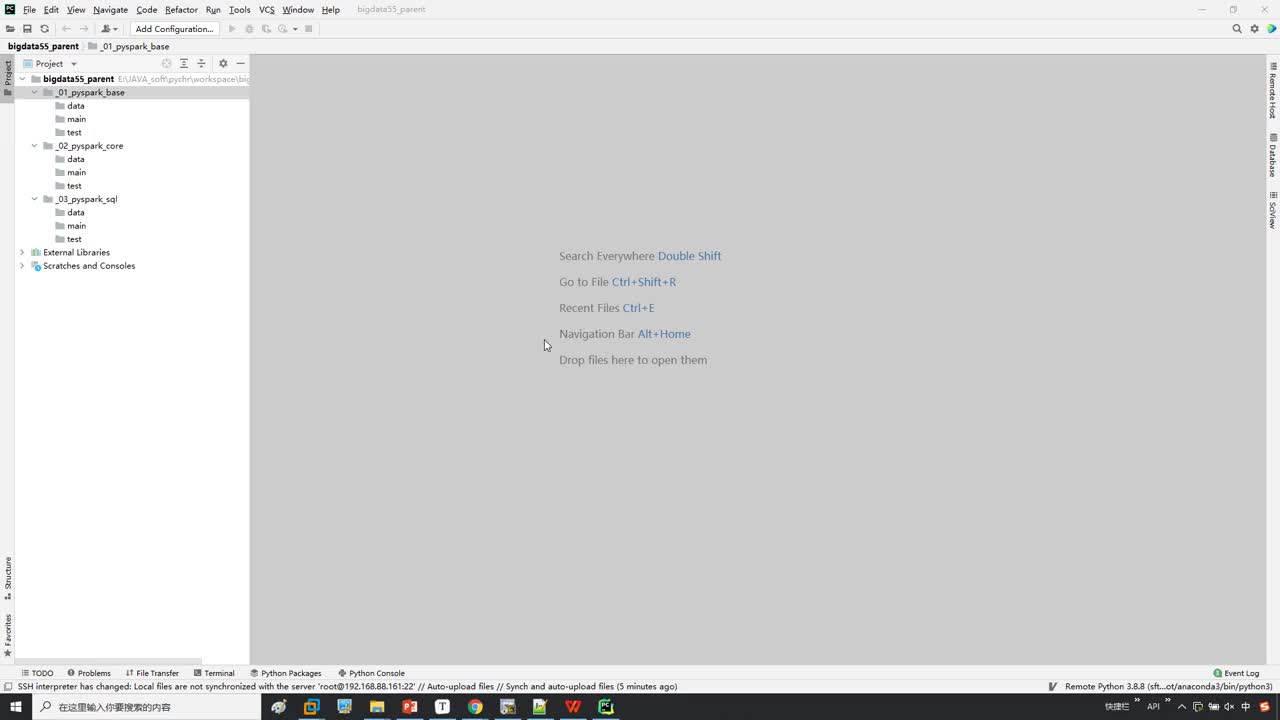The width and height of the screenshot is (1280, 720).
Task: Click the muted volume icon in system tray
Action: 1229,707
